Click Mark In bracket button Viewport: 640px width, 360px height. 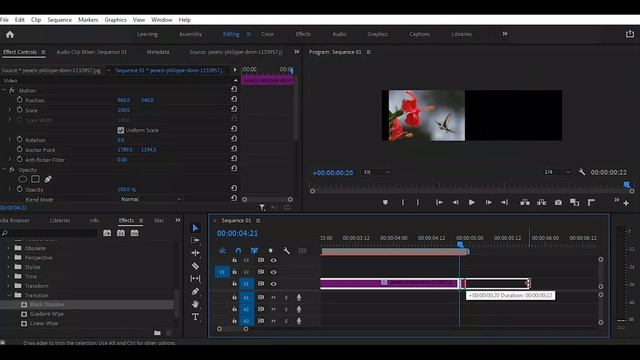tap(403, 202)
